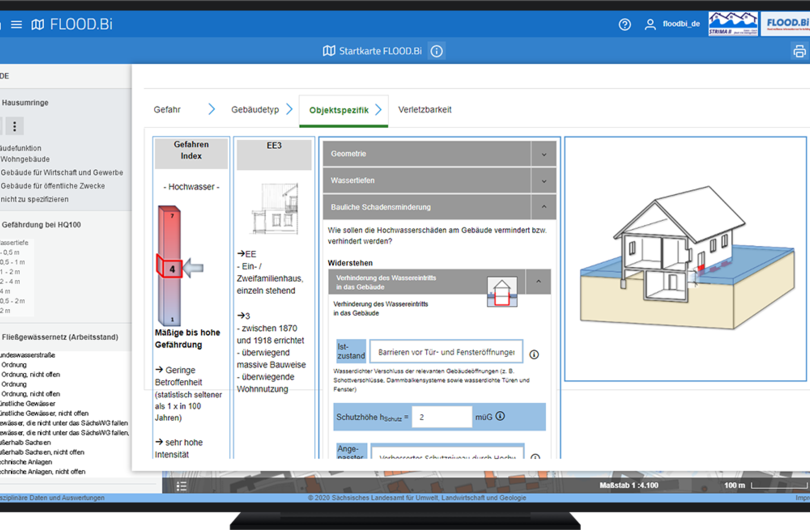Click the STRIMA II logo link

click(732, 24)
